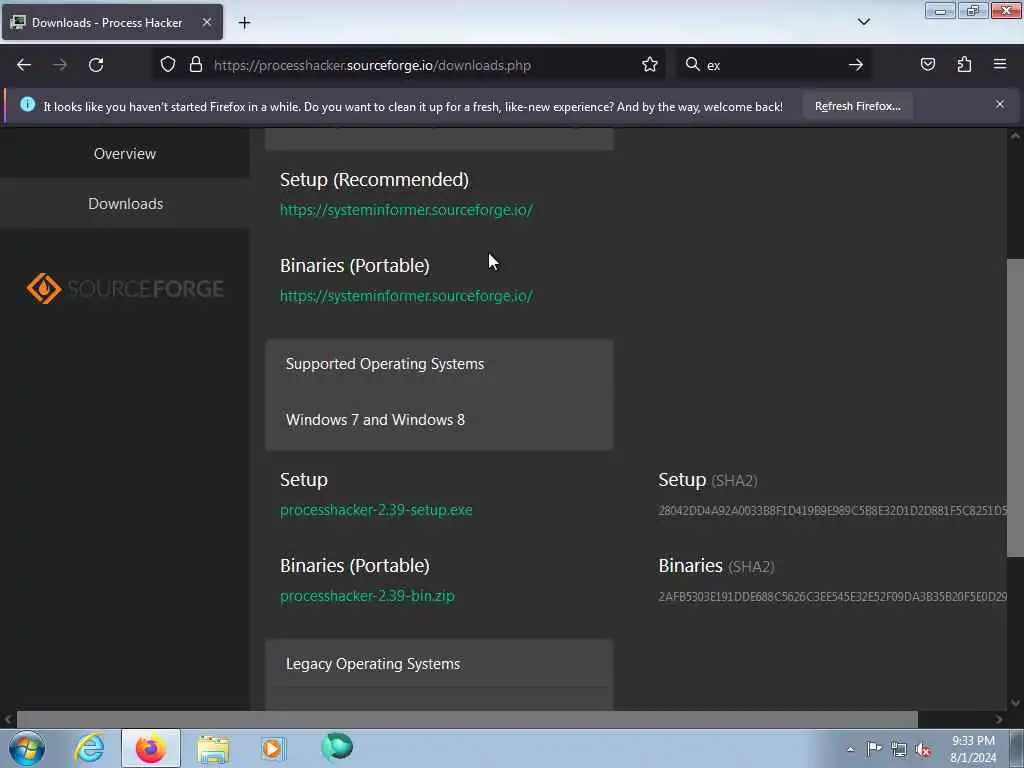Image resolution: width=1024 pixels, height=768 pixels.
Task: Click the Refresh Firefox... button
Action: tap(857, 106)
